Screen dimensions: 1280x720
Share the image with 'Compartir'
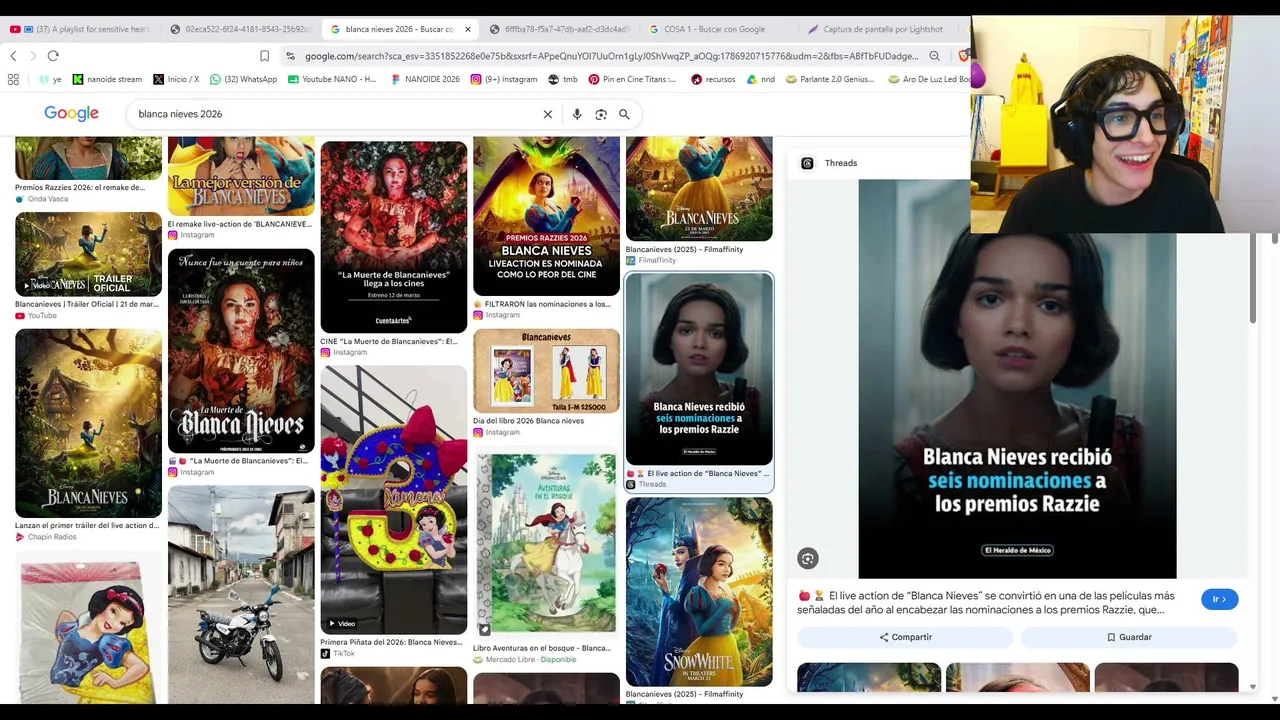point(905,637)
